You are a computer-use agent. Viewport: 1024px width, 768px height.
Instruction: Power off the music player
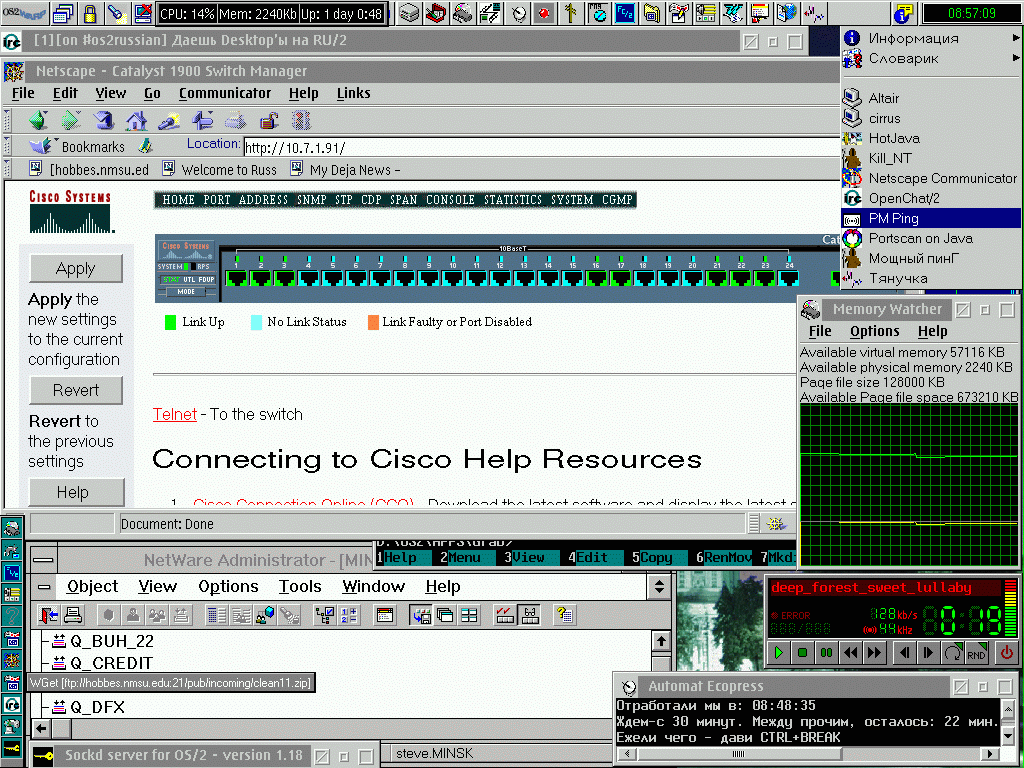[1006, 652]
